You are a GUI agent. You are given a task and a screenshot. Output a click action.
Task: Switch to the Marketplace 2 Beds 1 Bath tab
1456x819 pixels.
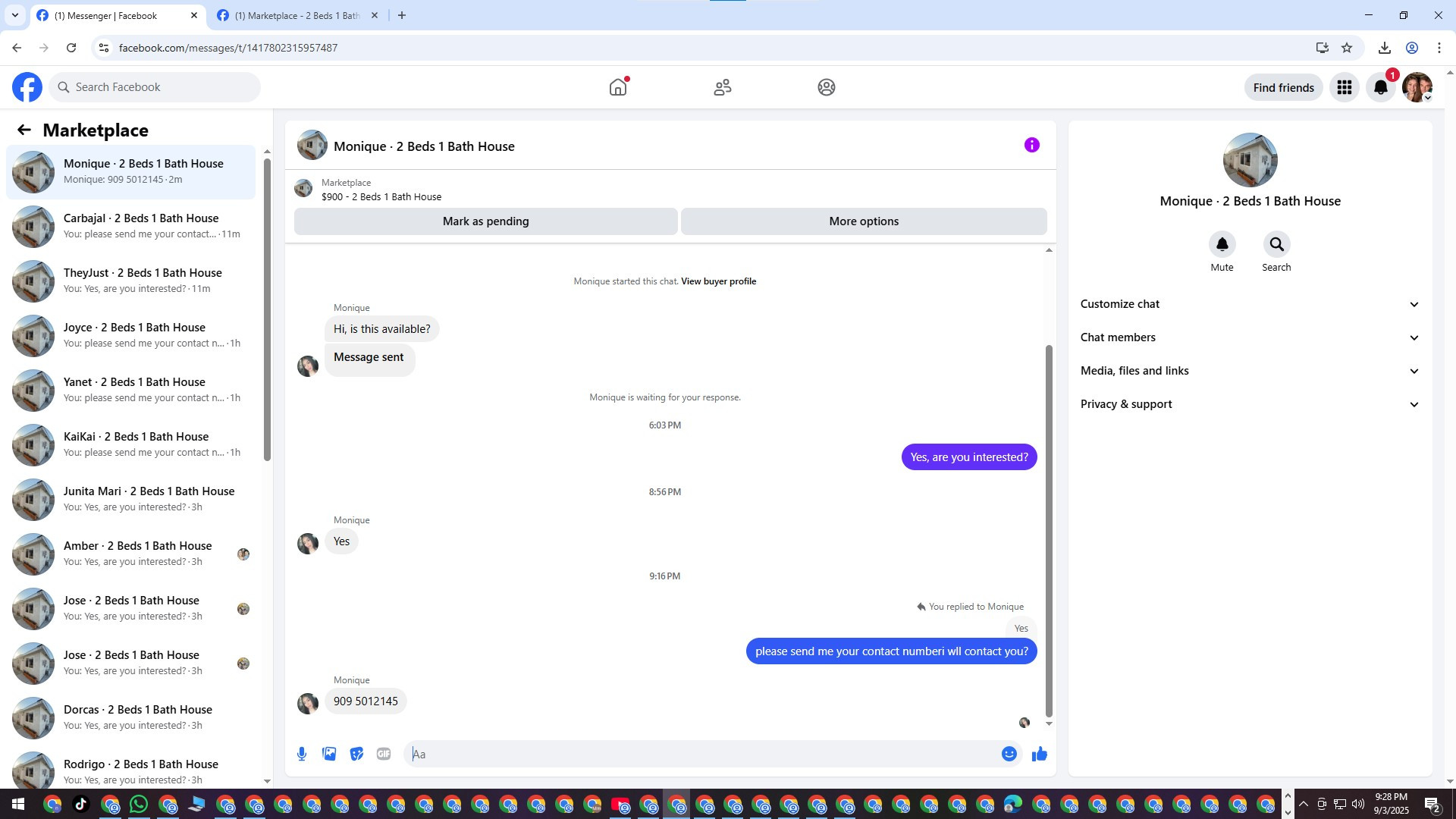coord(297,15)
